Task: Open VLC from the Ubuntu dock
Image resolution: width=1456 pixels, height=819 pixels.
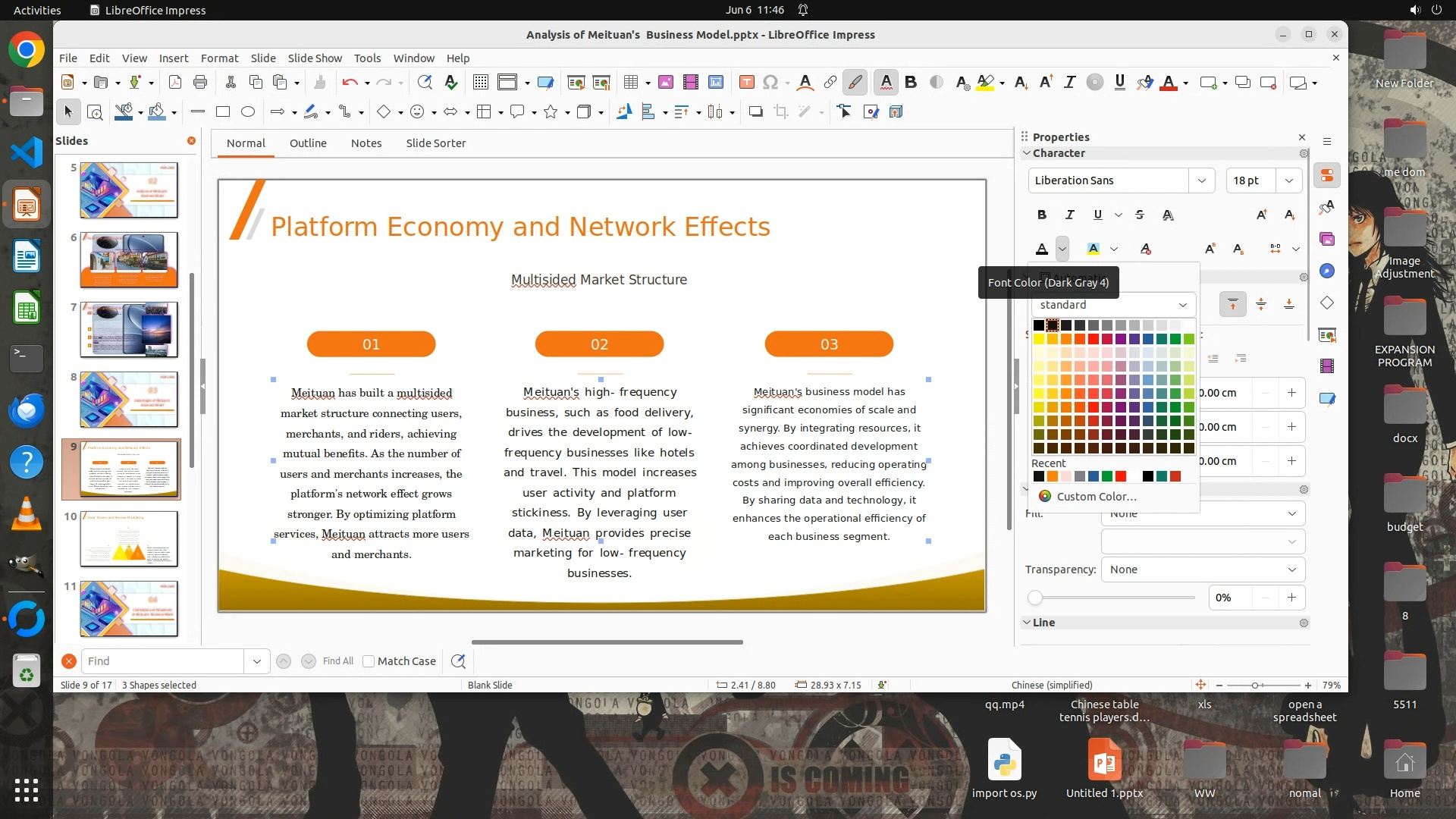Action: point(27,513)
